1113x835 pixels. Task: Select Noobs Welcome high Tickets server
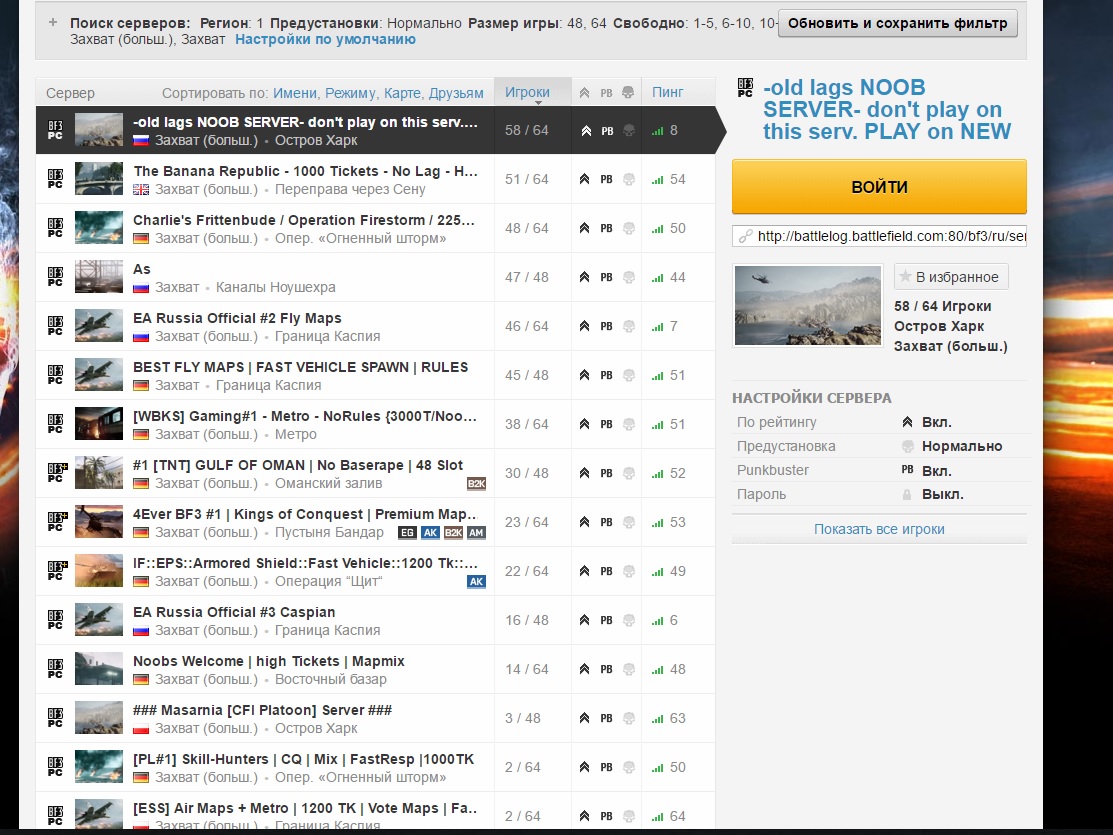[375, 669]
